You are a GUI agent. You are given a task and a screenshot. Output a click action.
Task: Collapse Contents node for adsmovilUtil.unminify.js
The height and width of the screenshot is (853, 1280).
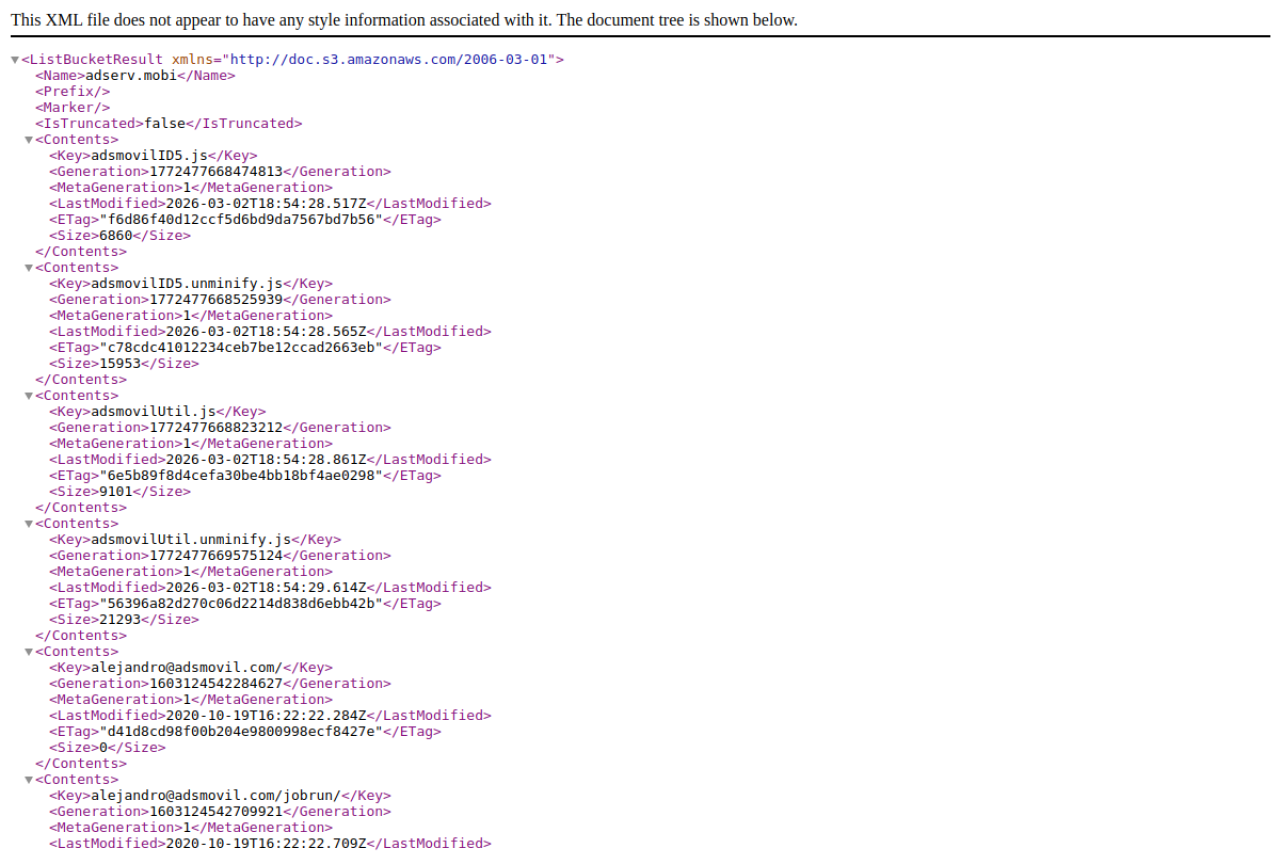tap(29, 524)
